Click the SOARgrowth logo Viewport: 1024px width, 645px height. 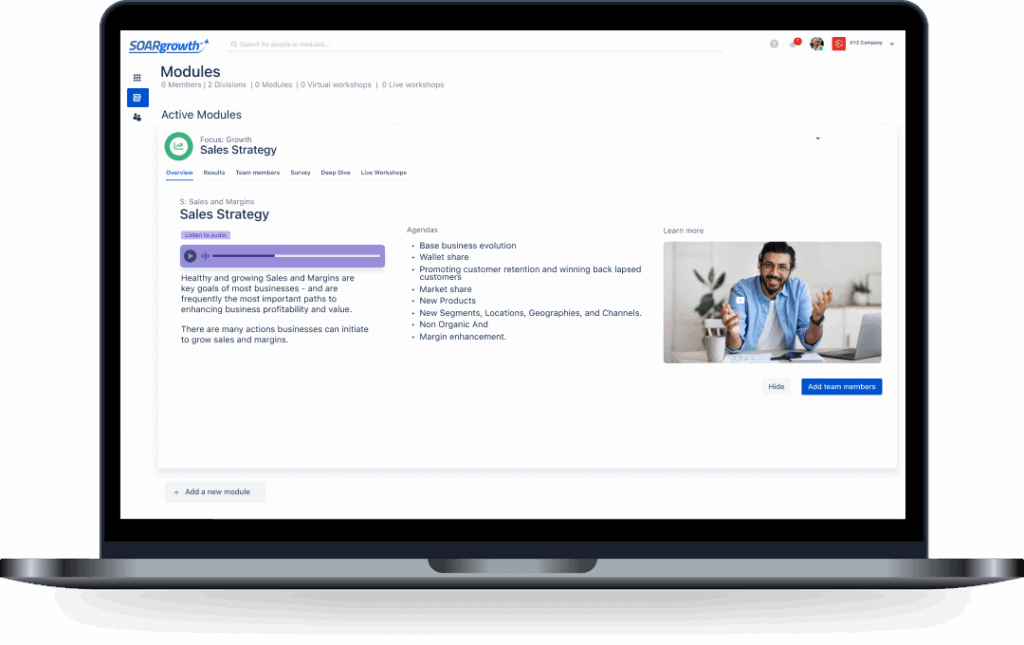point(168,45)
